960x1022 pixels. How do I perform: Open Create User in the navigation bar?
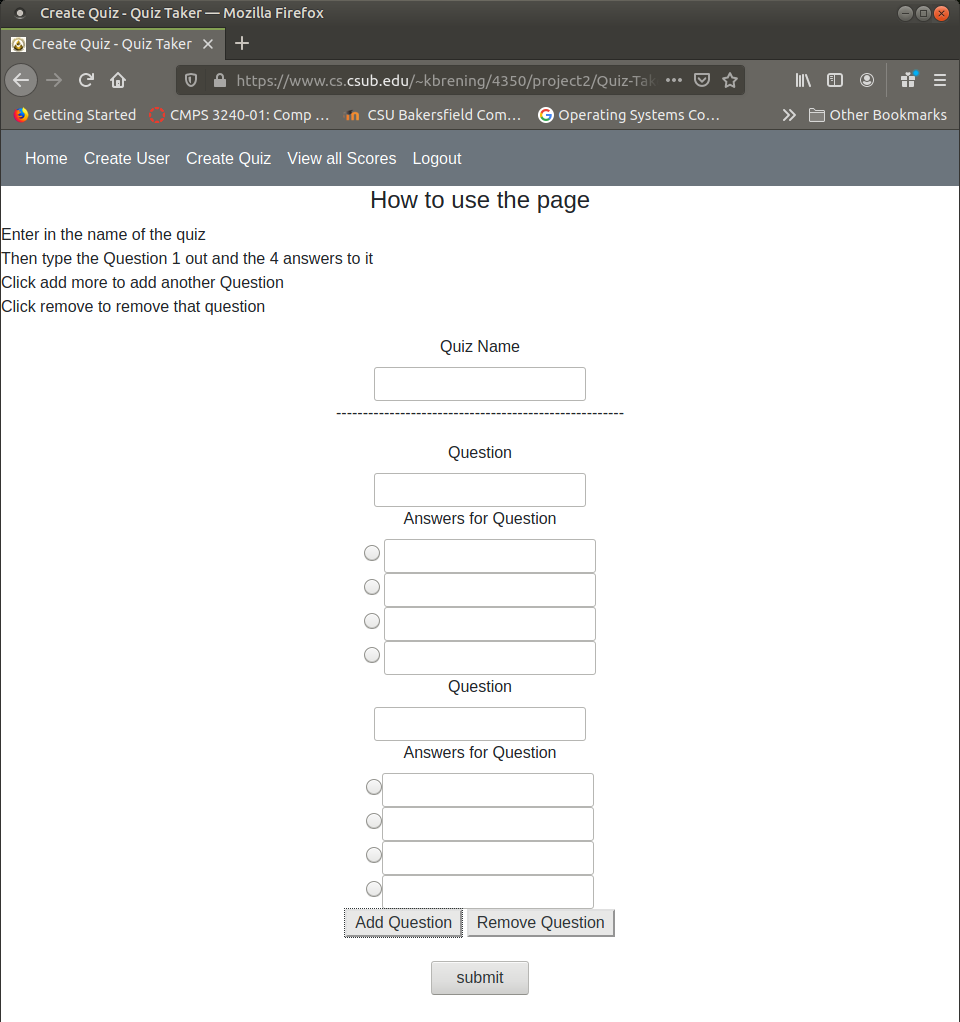[126, 158]
